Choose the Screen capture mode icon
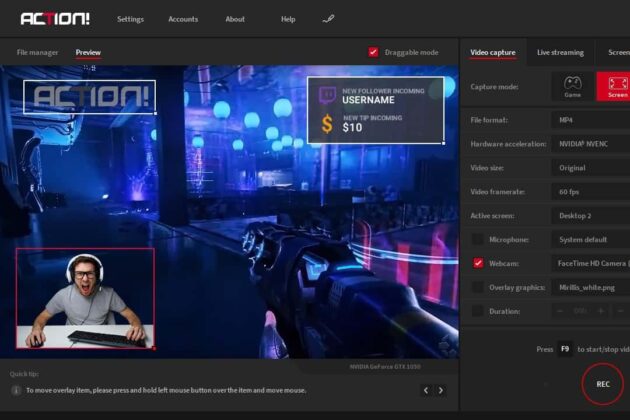The image size is (630, 420). [x=615, y=86]
